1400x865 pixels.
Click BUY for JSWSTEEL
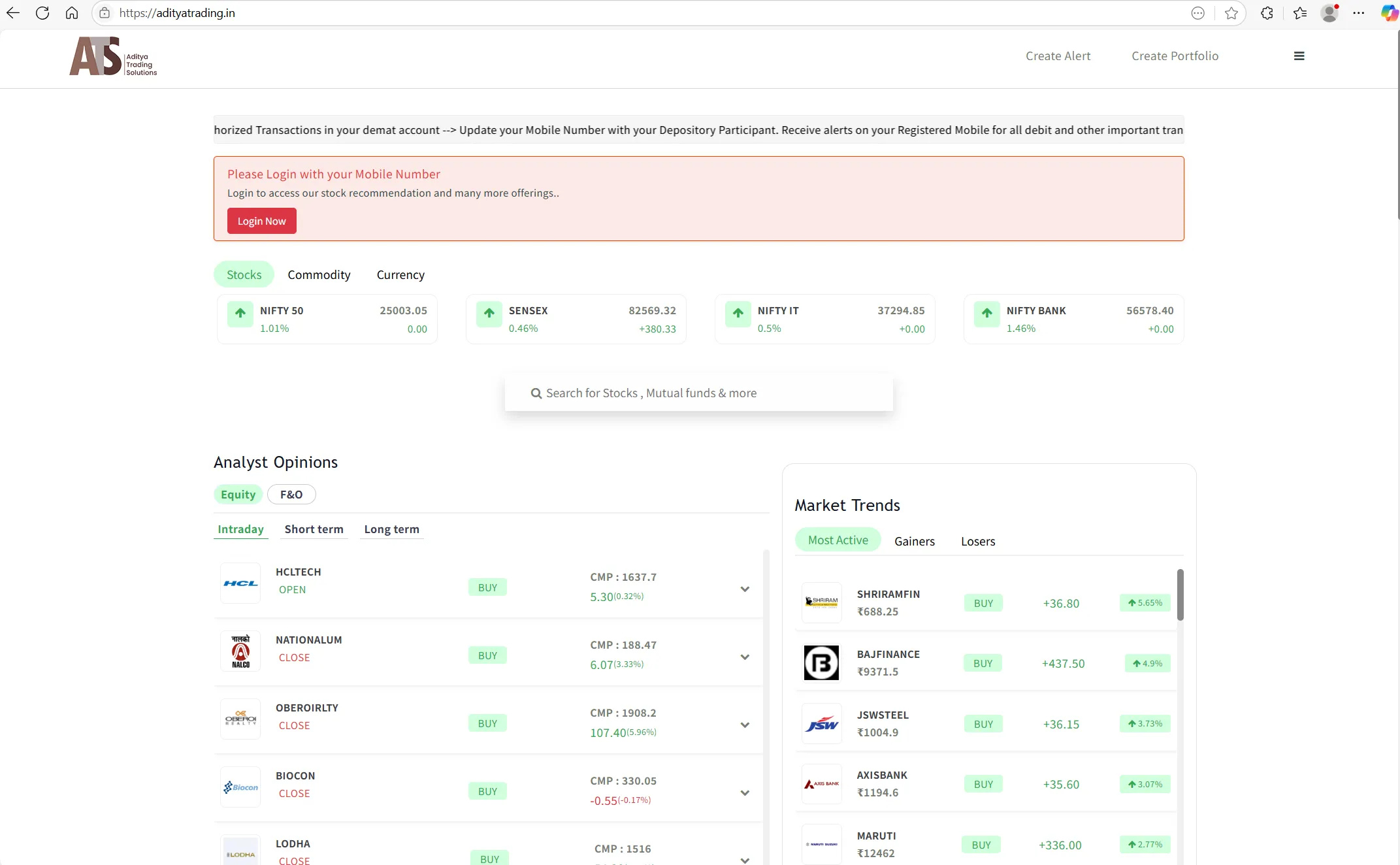tap(983, 724)
